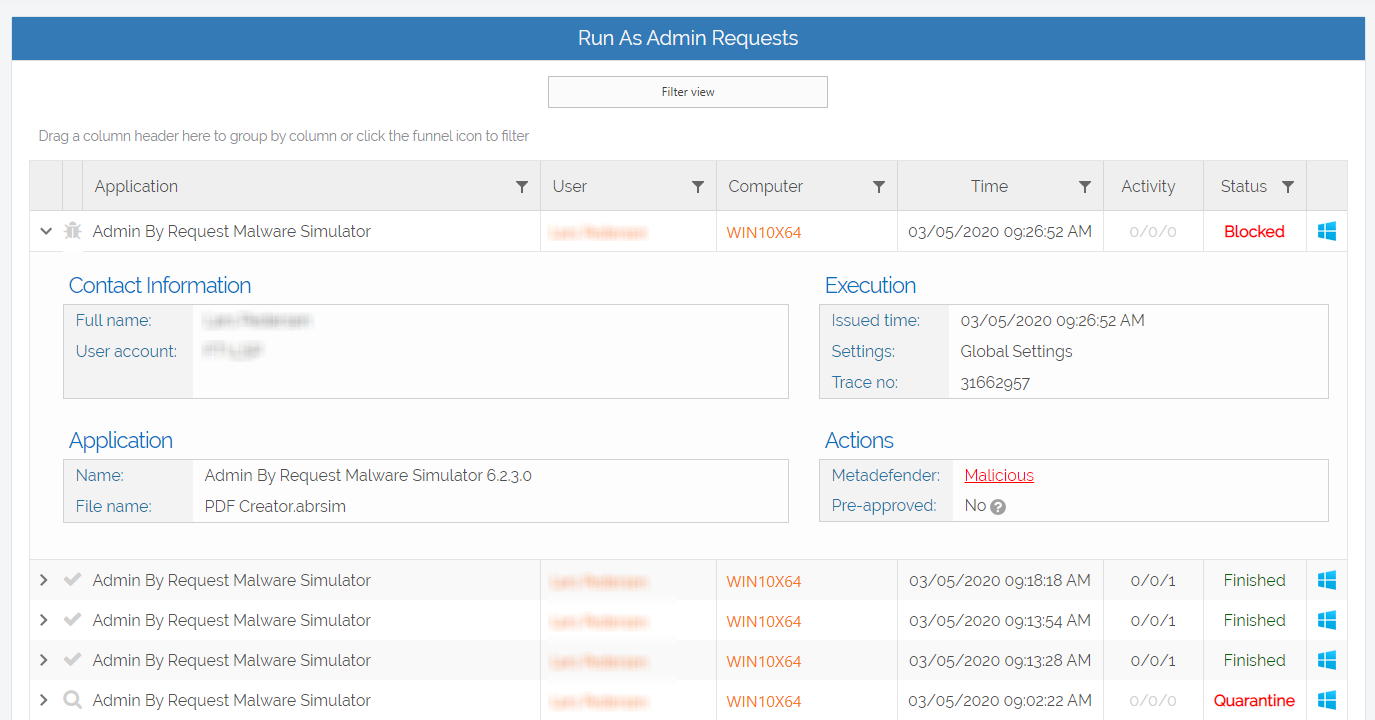
Task: Open the Malicious Metadefender link
Action: click(998, 476)
